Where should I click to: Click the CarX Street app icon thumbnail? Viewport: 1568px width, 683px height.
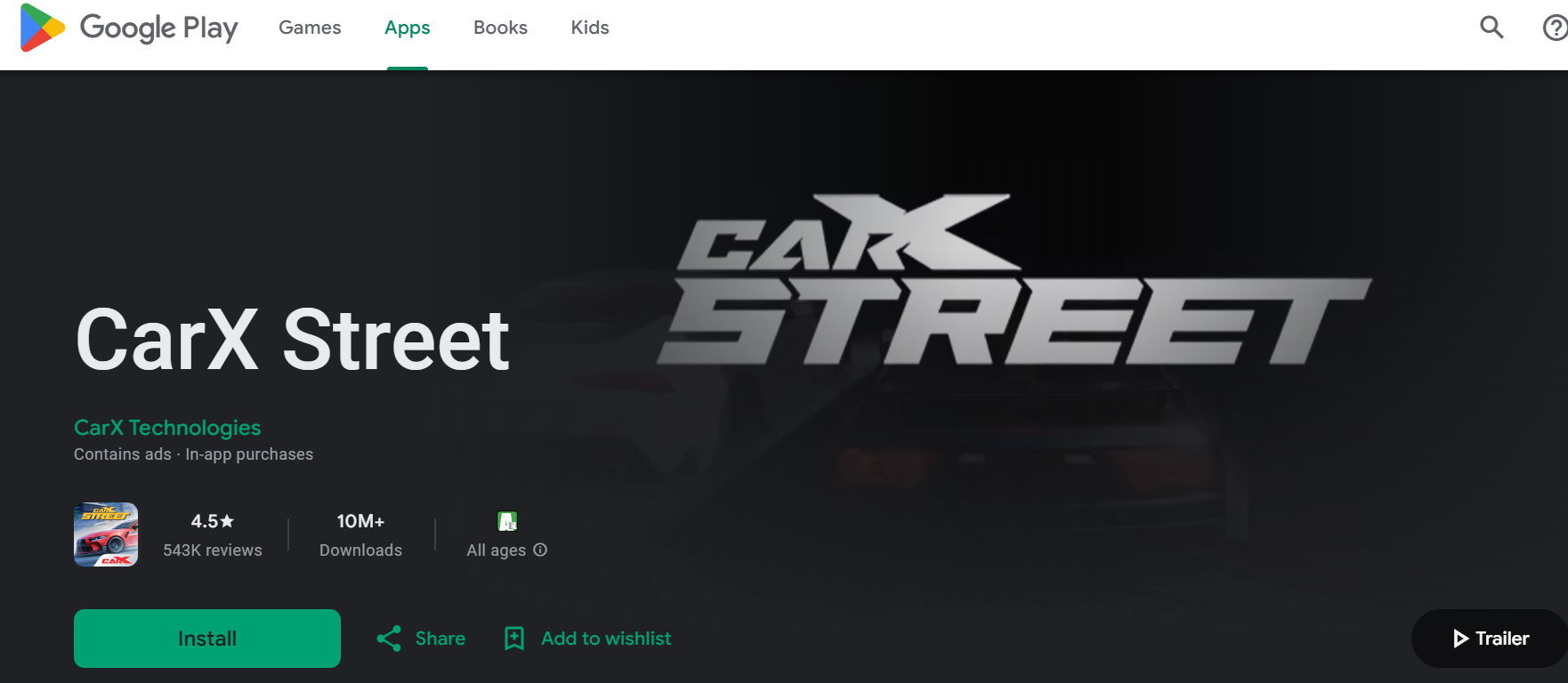pyautogui.click(x=106, y=534)
